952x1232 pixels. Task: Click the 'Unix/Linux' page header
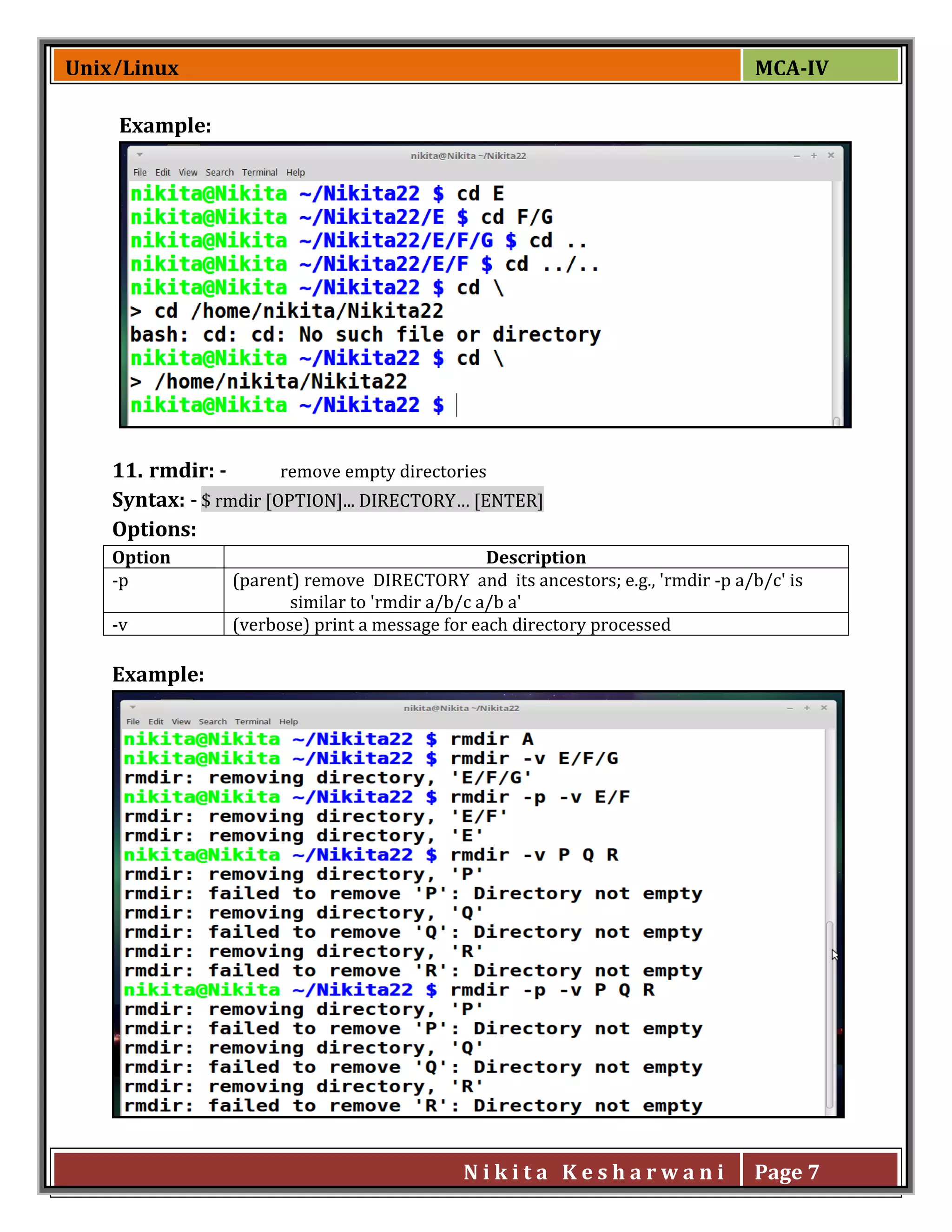tap(122, 68)
